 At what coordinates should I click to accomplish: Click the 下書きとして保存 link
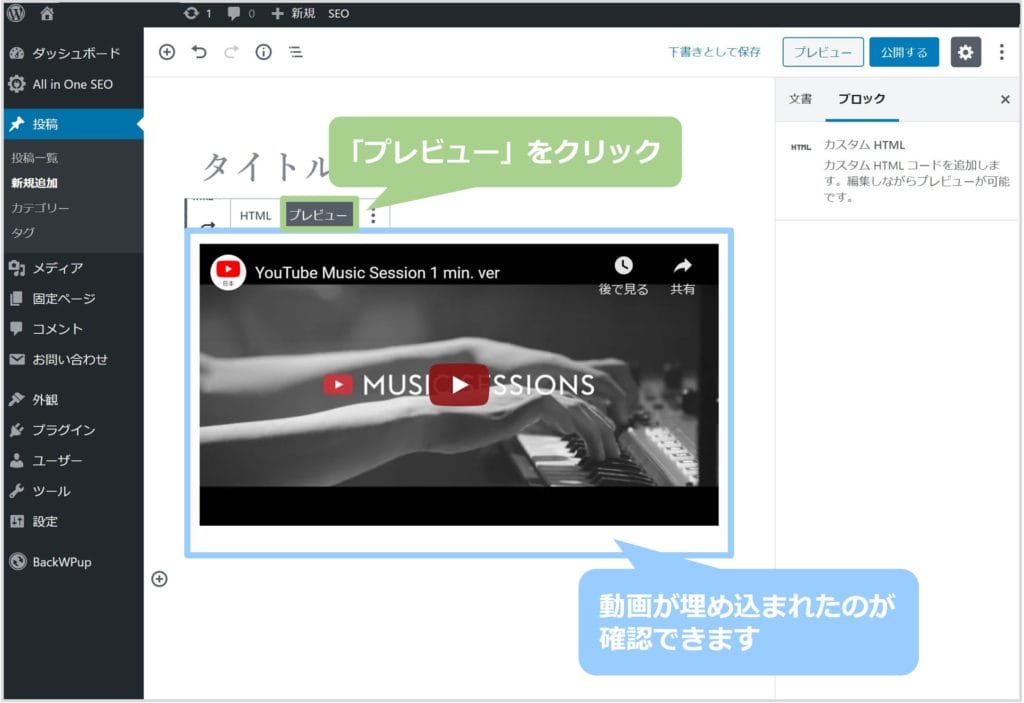(714, 53)
